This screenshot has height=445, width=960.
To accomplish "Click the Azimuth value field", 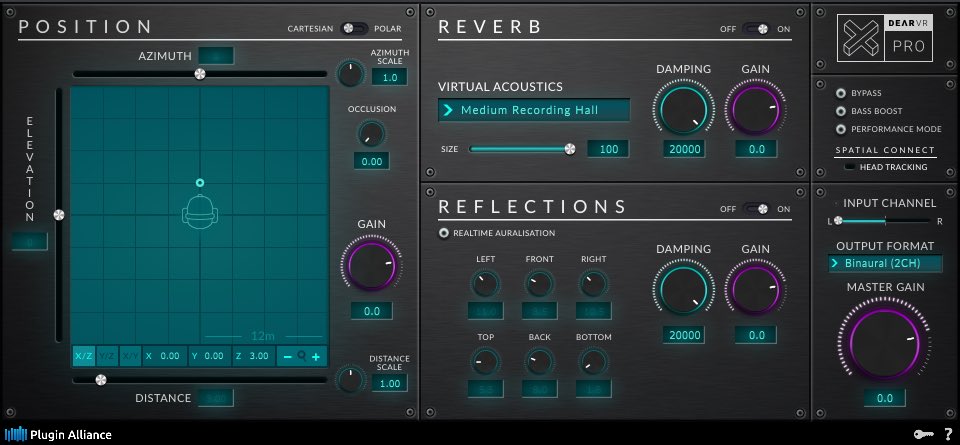I will click(216, 56).
